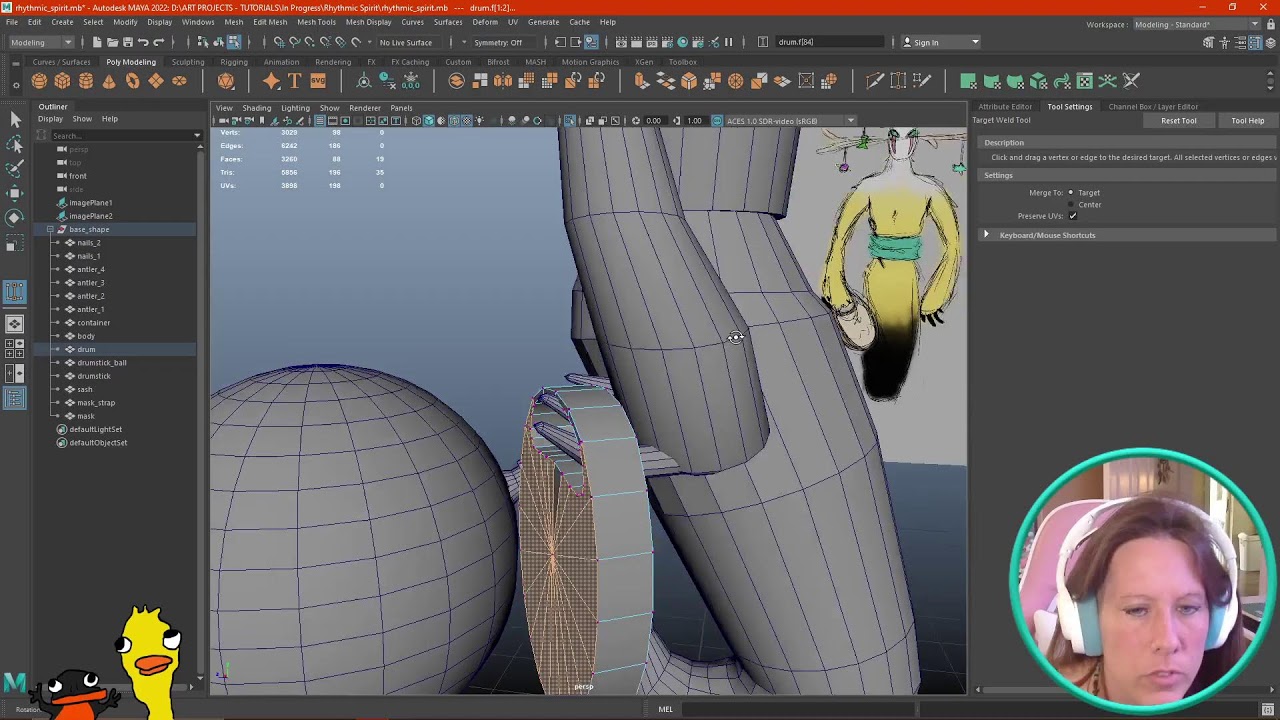Activate the Select tool arrow
Image resolution: width=1280 pixels, height=720 pixels.
coord(15,119)
